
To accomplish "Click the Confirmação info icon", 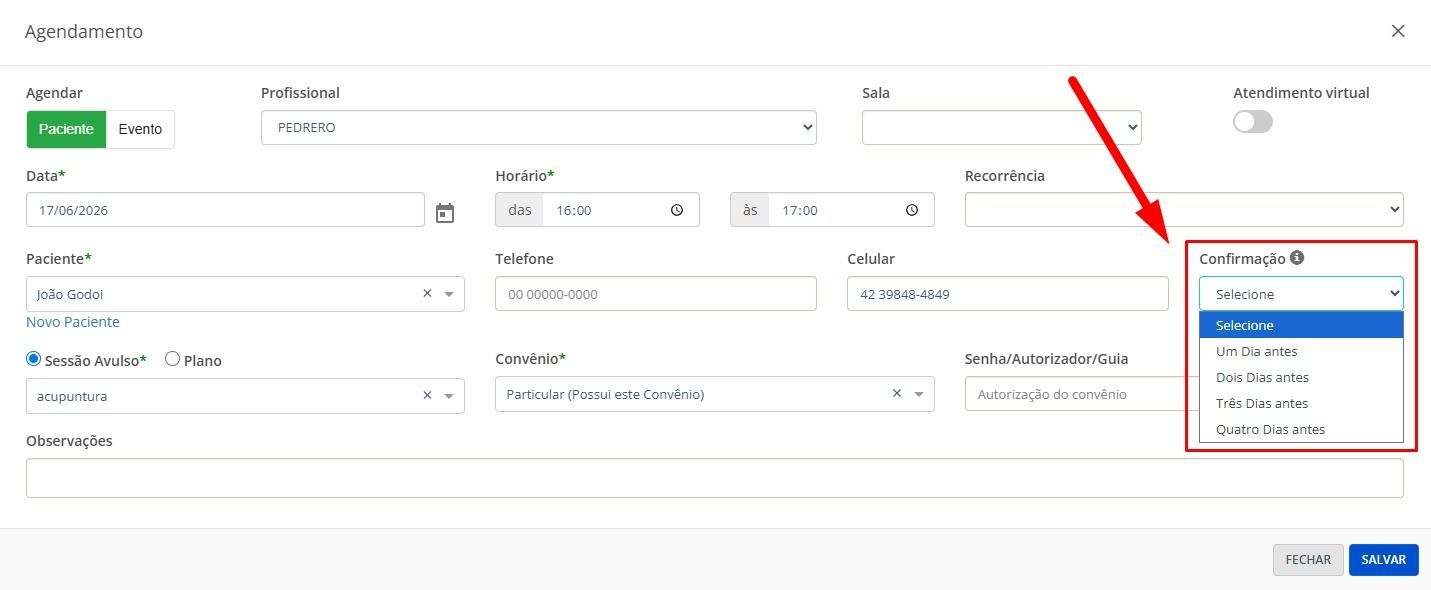I will point(1297,258).
